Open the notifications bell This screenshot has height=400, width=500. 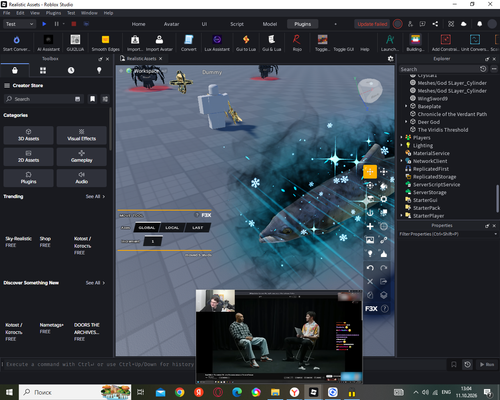coord(479,24)
